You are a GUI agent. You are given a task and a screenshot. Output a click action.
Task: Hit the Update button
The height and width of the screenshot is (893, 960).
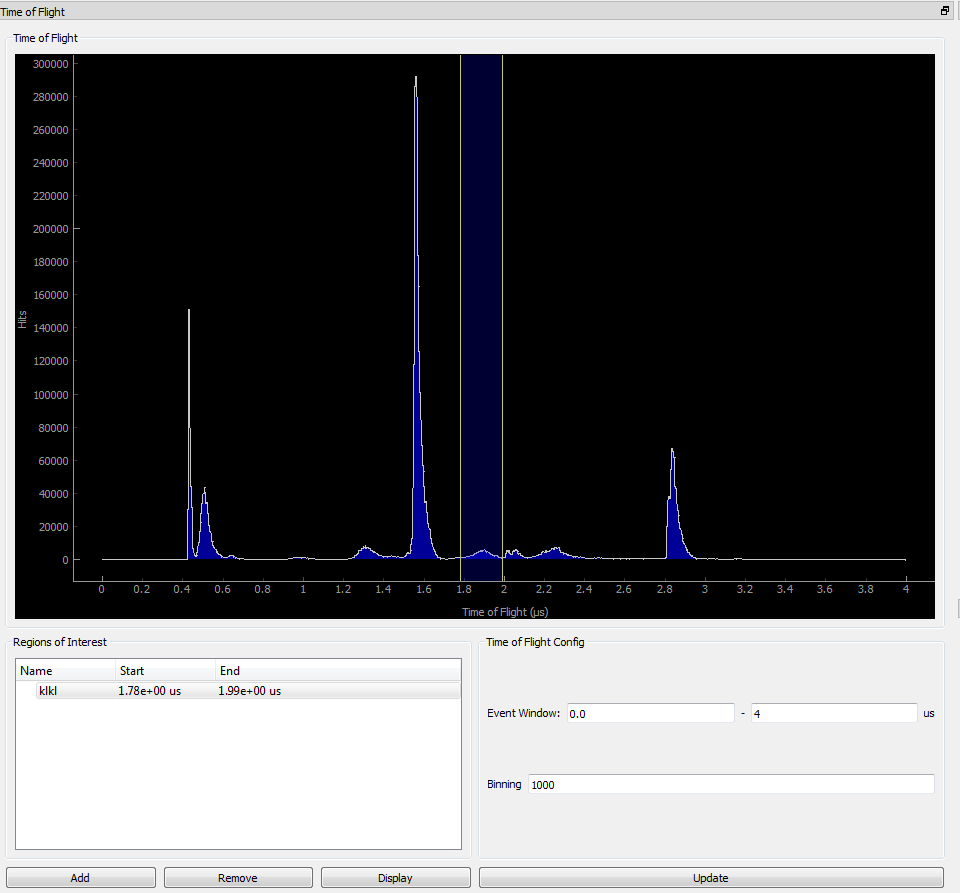point(710,878)
